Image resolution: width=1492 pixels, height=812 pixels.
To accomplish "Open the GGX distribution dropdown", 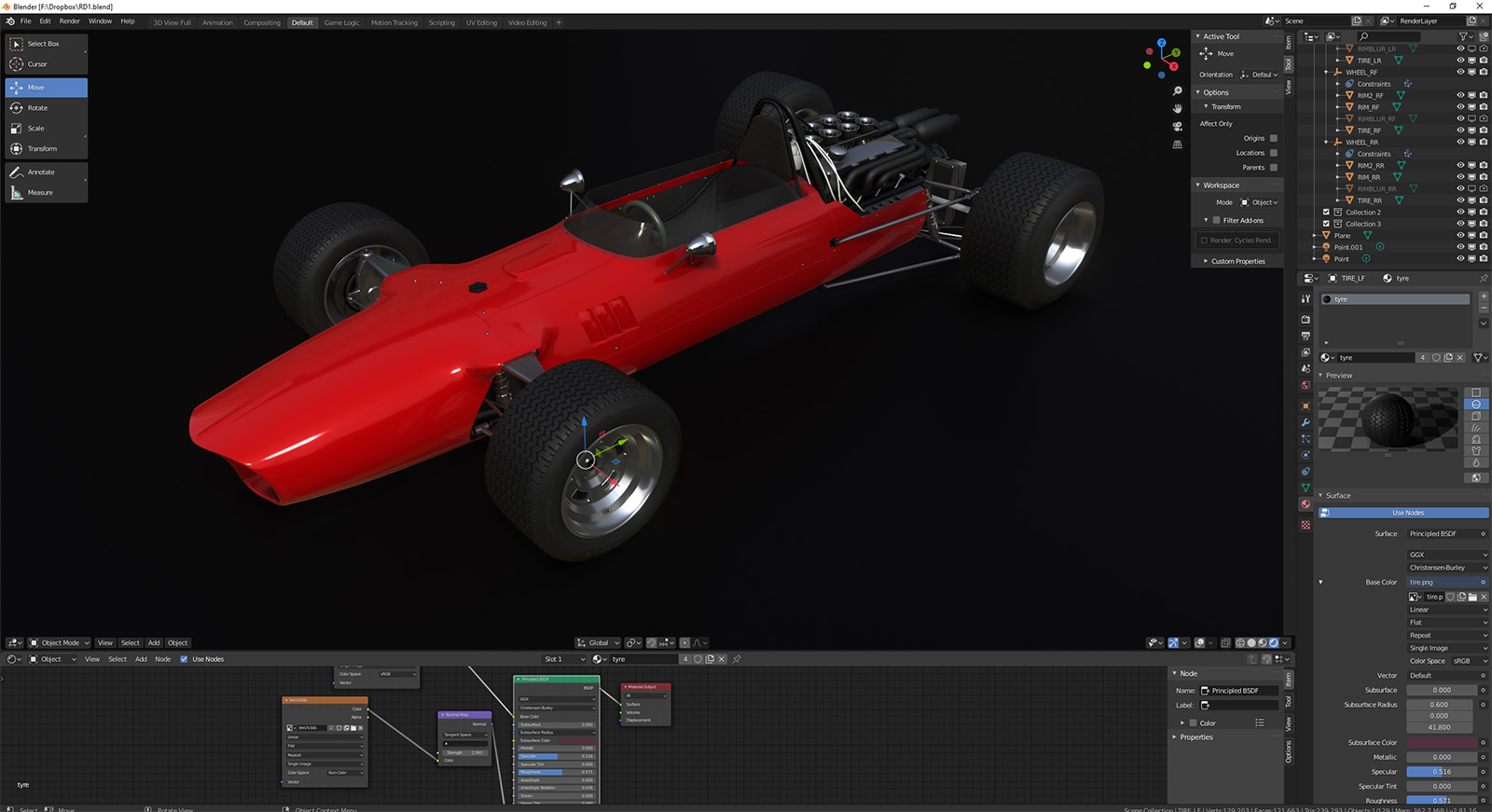I will pos(1447,555).
